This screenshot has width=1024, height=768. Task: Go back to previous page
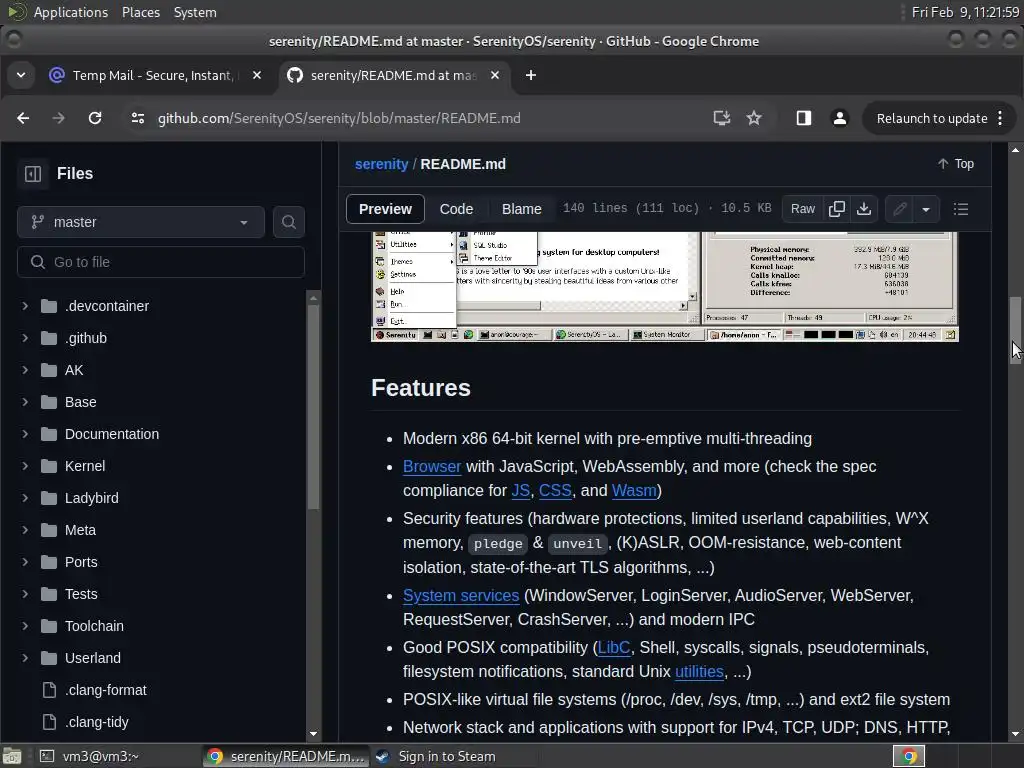pos(24,118)
